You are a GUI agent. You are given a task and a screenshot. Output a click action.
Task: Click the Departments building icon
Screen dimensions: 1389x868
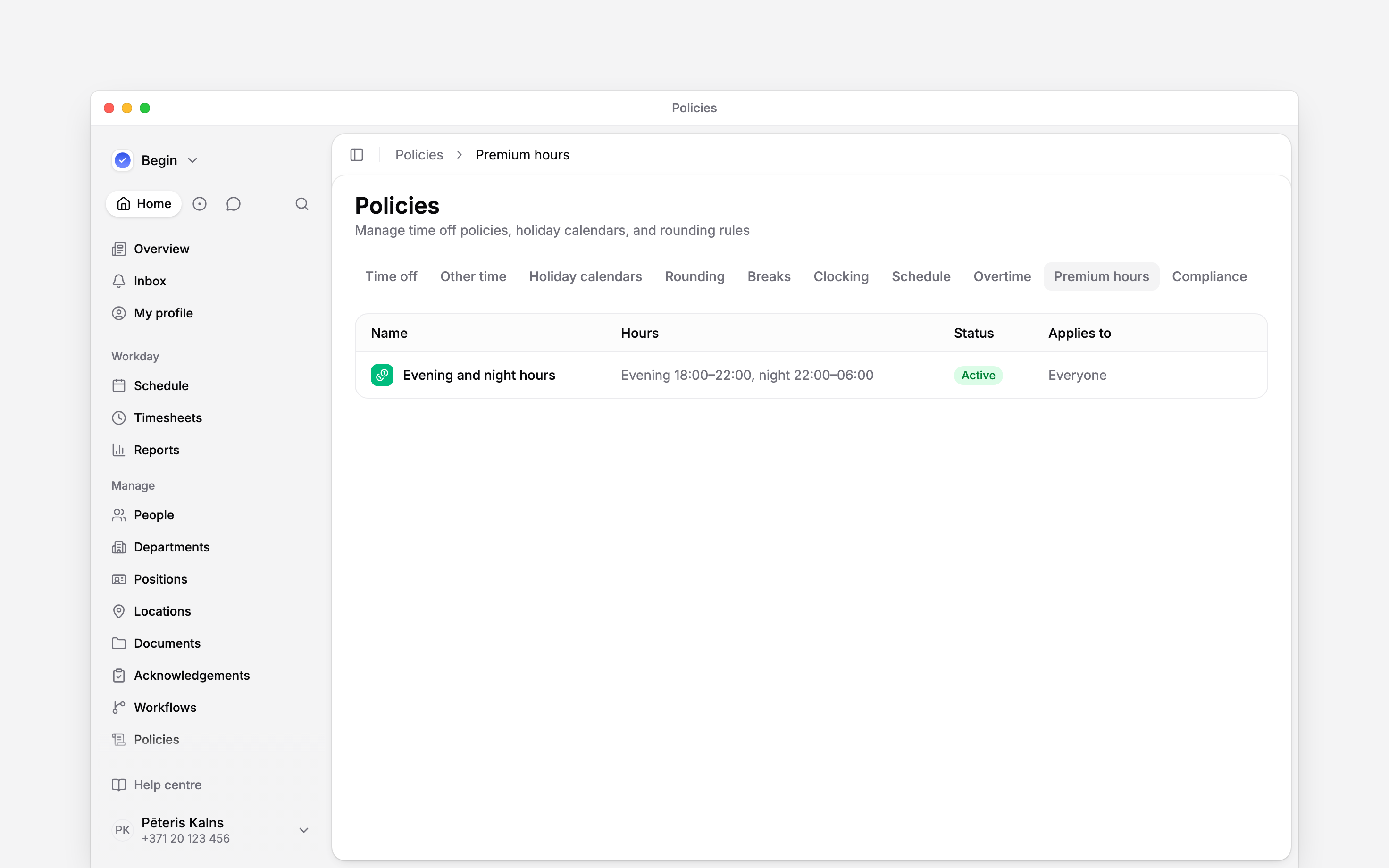tap(119, 547)
